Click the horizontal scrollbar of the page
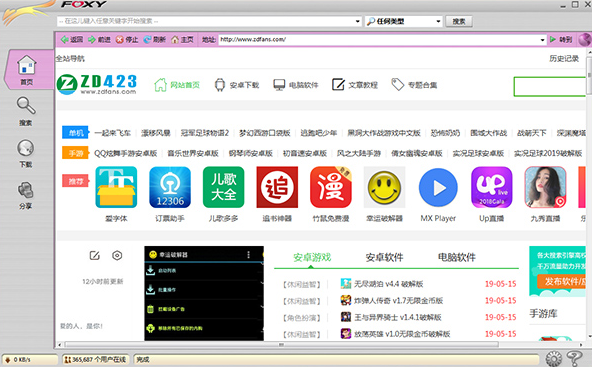Image resolution: width=592 pixels, height=367 pixels. 281,345
